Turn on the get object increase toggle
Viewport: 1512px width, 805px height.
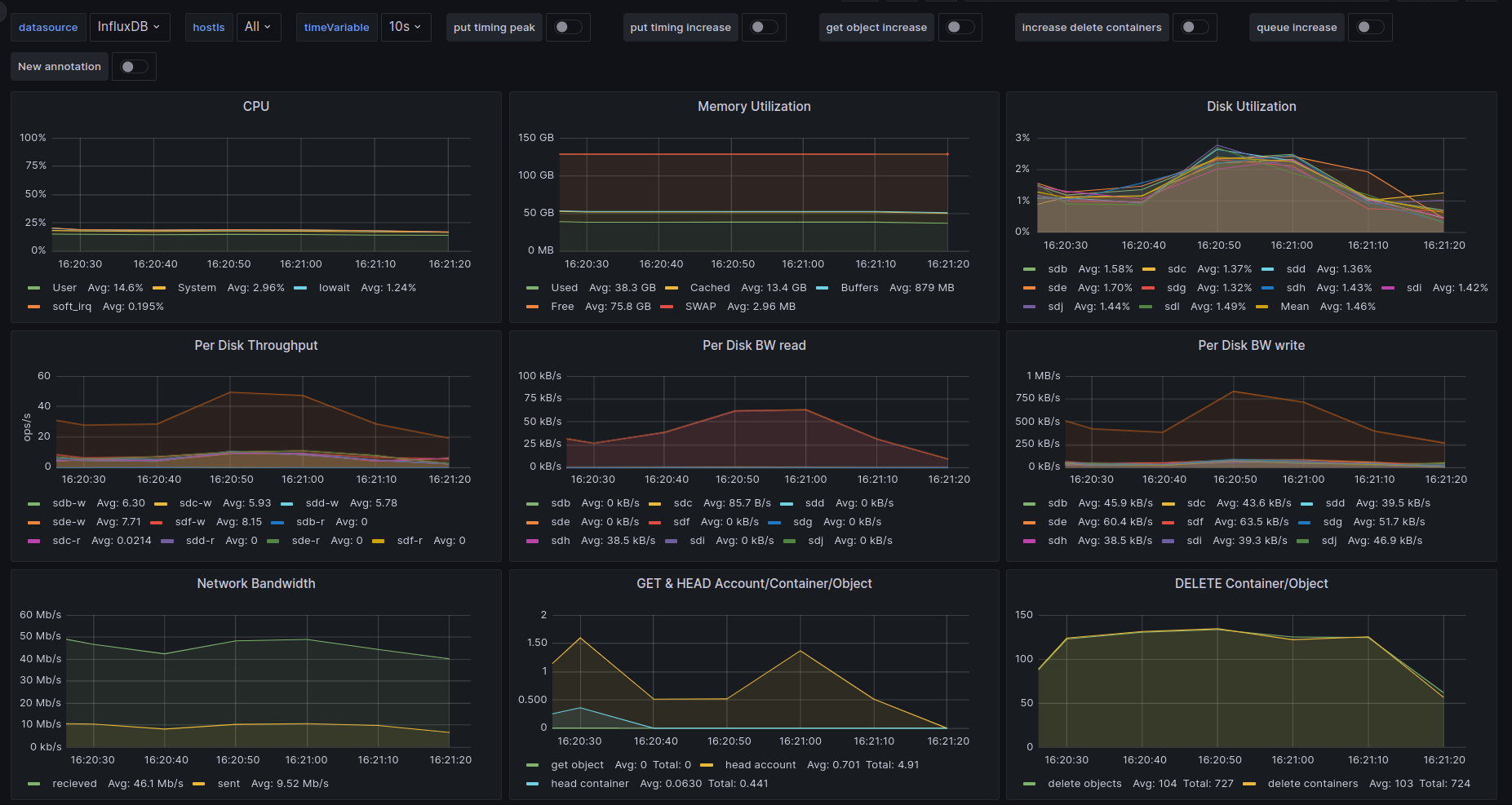tap(960, 27)
